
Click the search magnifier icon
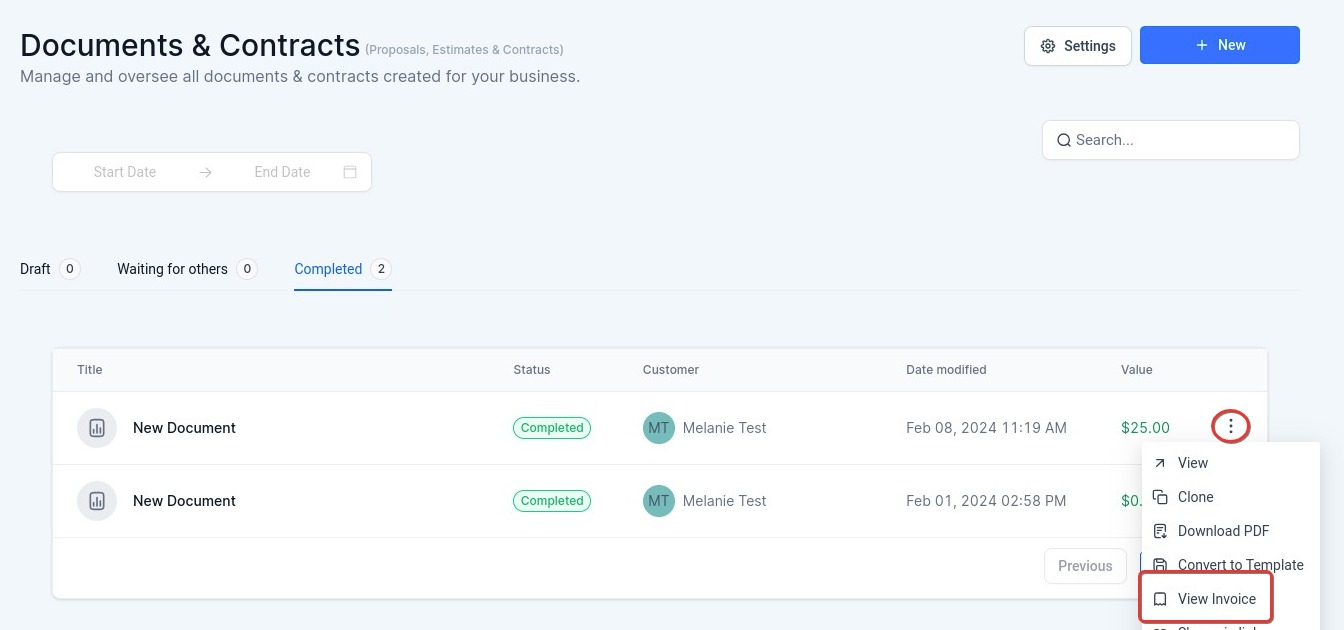click(x=1064, y=140)
